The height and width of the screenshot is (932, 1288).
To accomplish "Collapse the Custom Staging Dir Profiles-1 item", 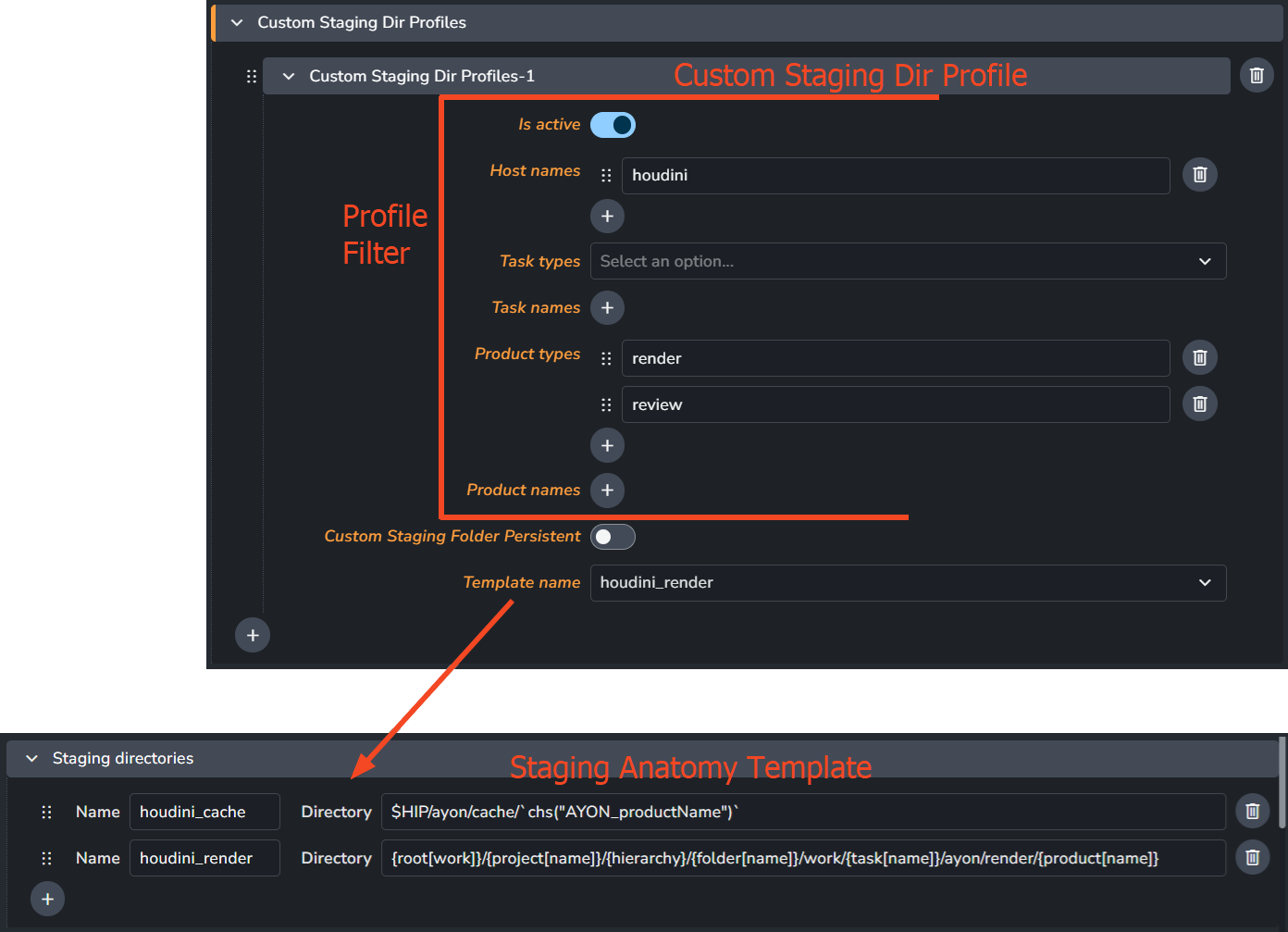I will [x=289, y=77].
